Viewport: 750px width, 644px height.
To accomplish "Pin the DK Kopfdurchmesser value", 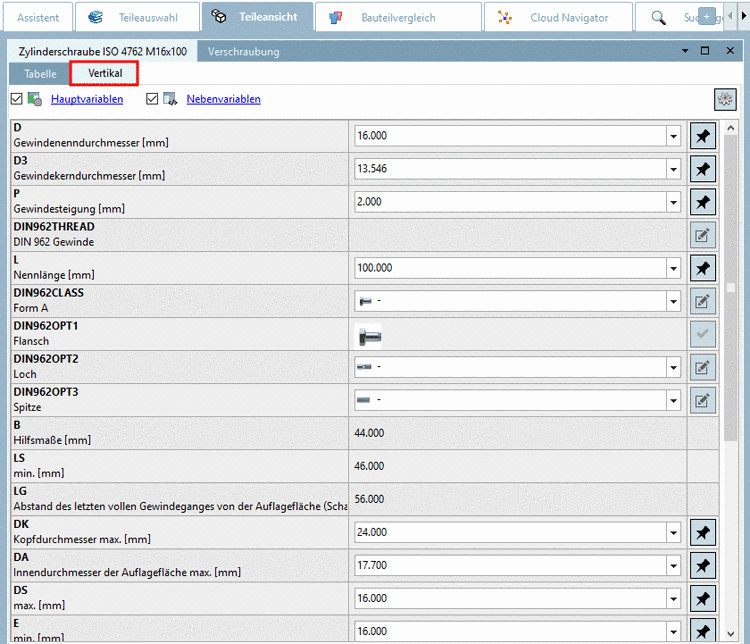I will (703, 532).
